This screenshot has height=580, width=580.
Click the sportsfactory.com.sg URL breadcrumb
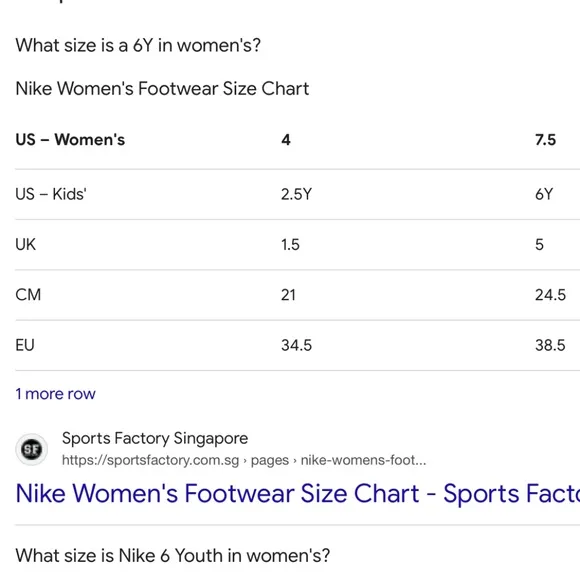click(x=244, y=460)
